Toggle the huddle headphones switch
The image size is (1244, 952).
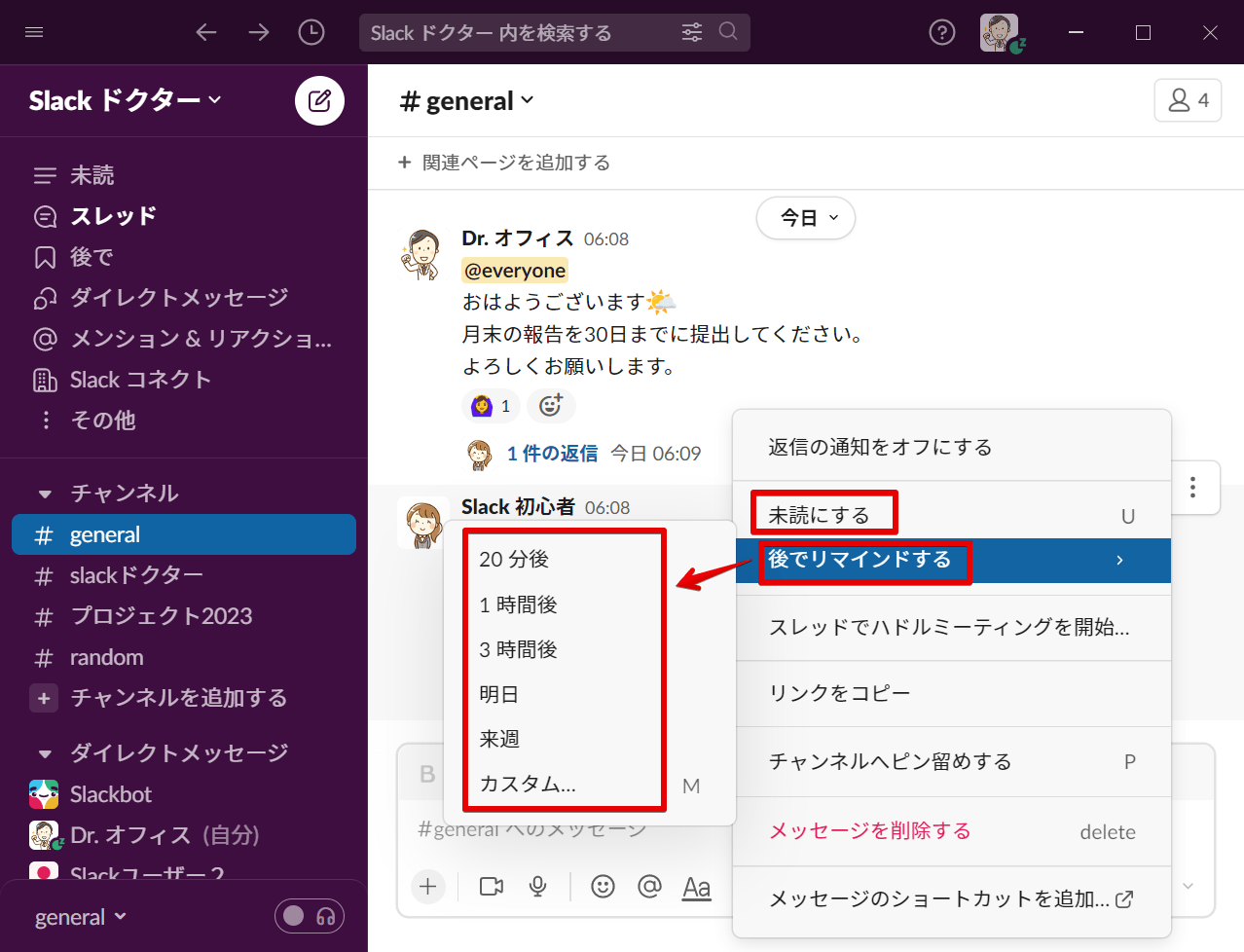[x=310, y=916]
